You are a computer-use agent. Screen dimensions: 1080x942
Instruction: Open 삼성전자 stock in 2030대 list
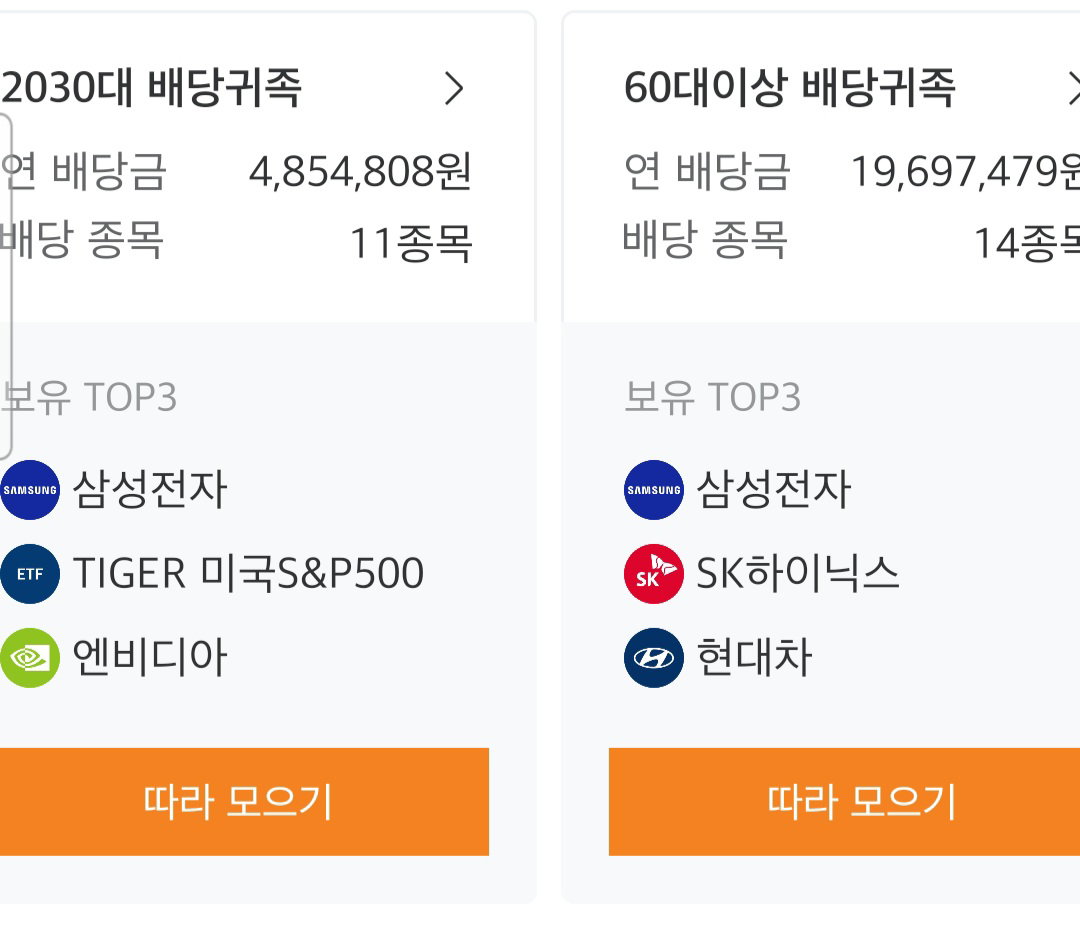pos(149,490)
